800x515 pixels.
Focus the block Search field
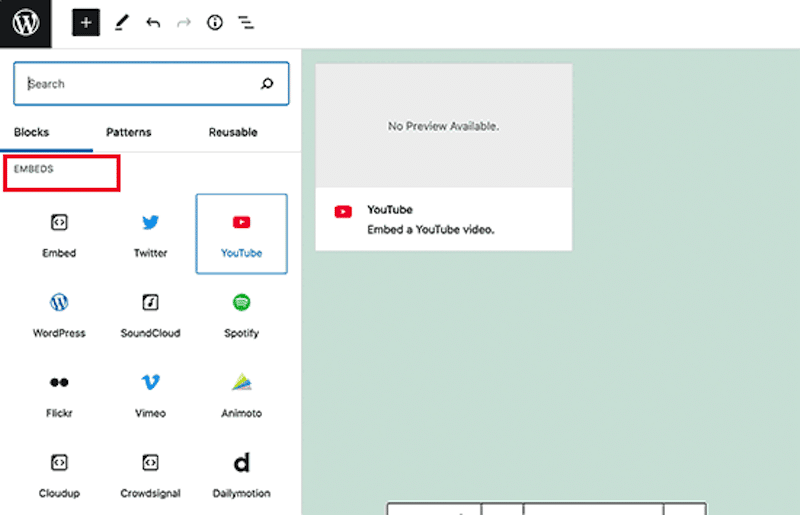click(151, 84)
